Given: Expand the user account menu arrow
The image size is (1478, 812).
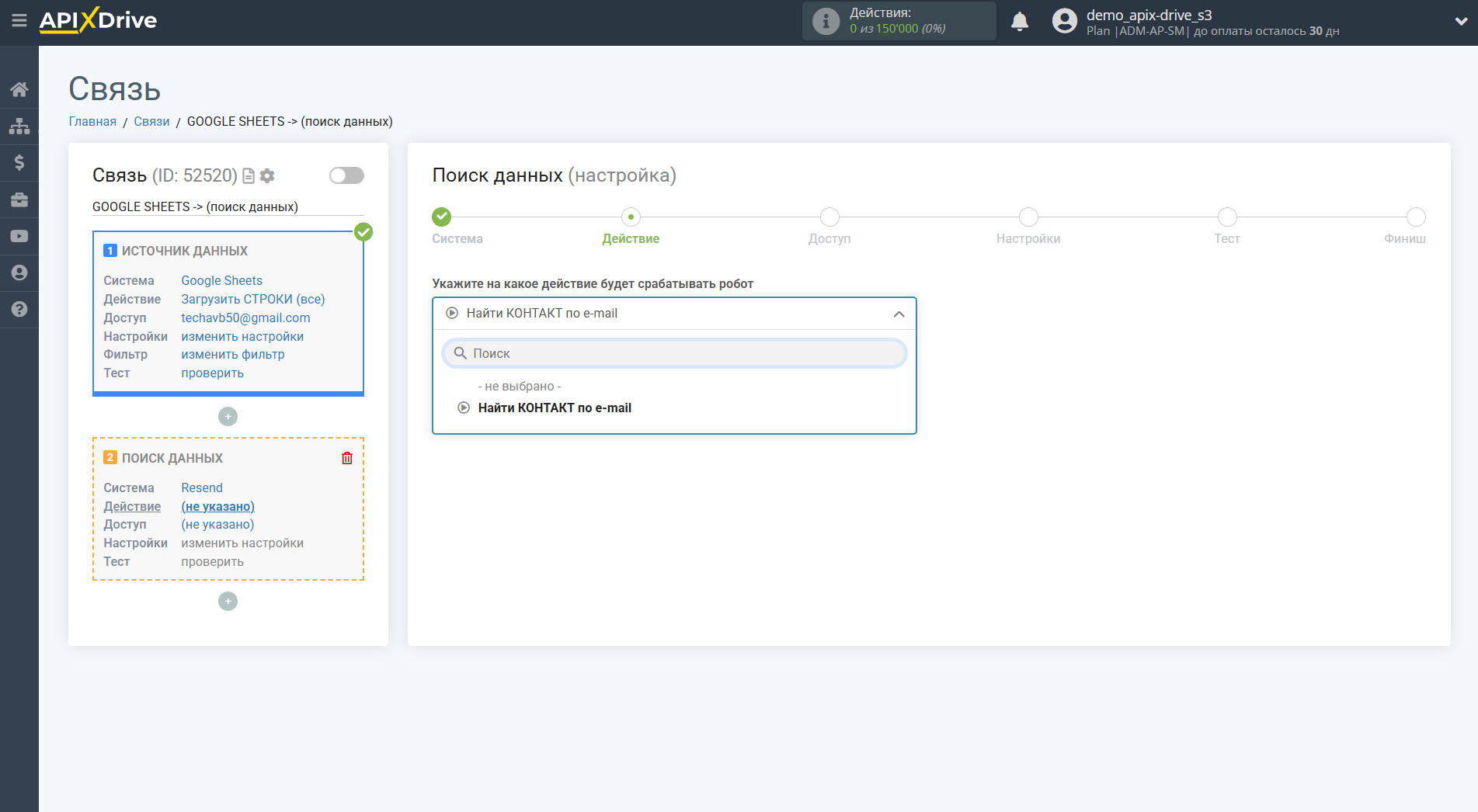Looking at the screenshot, I should [x=1460, y=22].
